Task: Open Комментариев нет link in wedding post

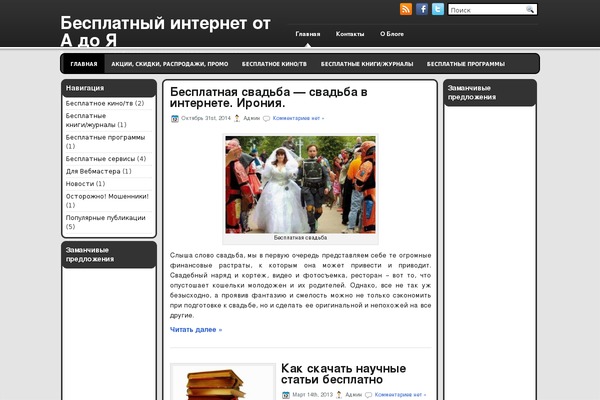Action: click(298, 118)
